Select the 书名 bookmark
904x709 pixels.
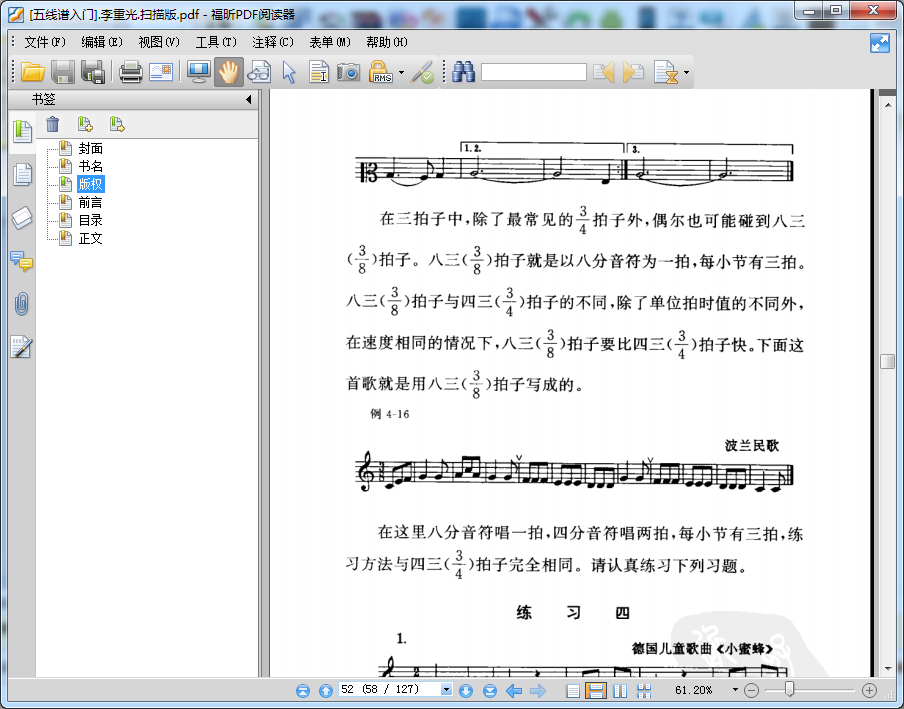[x=91, y=167]
